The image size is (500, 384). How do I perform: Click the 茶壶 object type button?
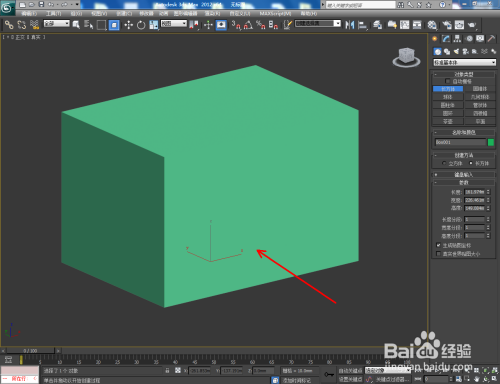[x=448, y=122]
